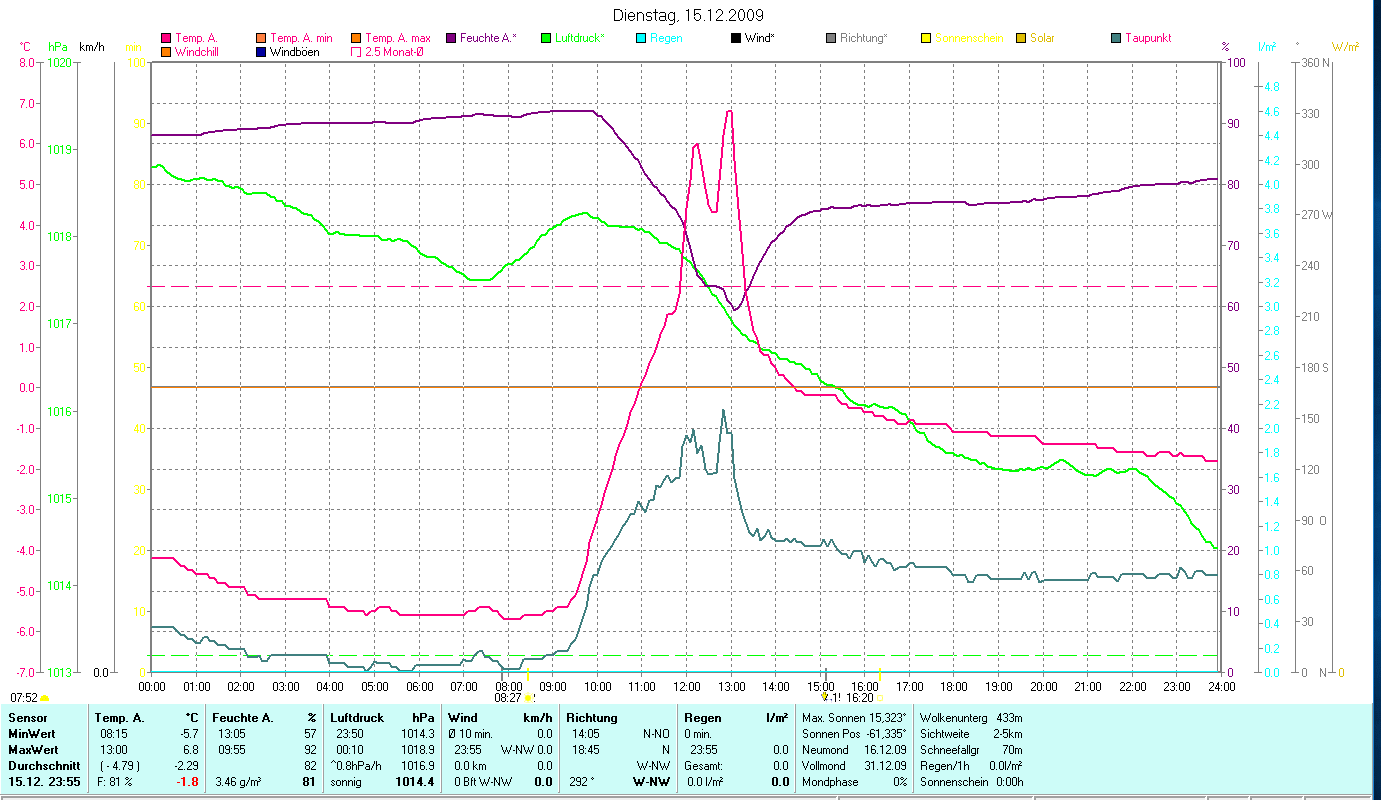The height and width of the screenshot is (800, 1381).
Task: Click the sonnig weather status text
Action: (x=348, y=781)
